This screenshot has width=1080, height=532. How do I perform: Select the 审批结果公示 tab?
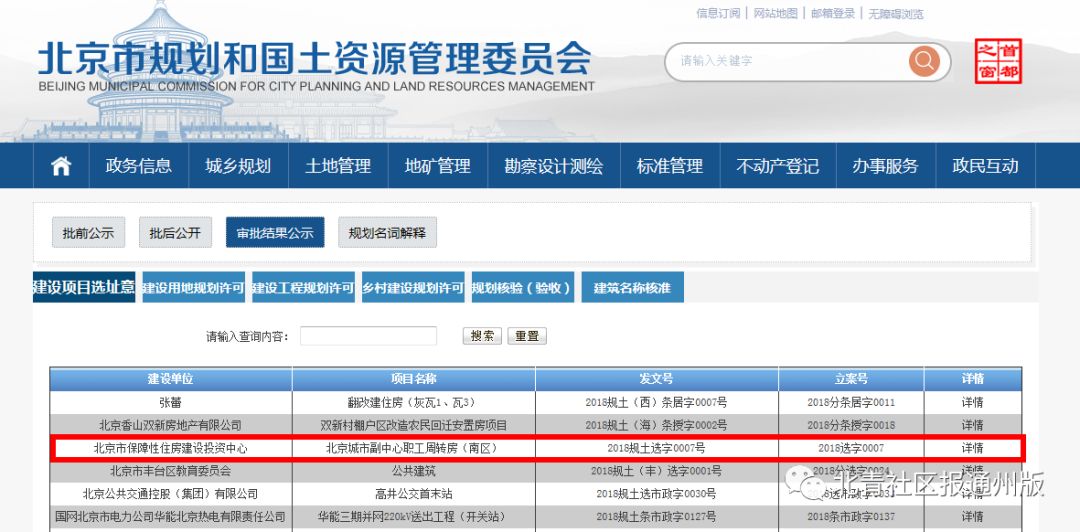tap(275, 233)
